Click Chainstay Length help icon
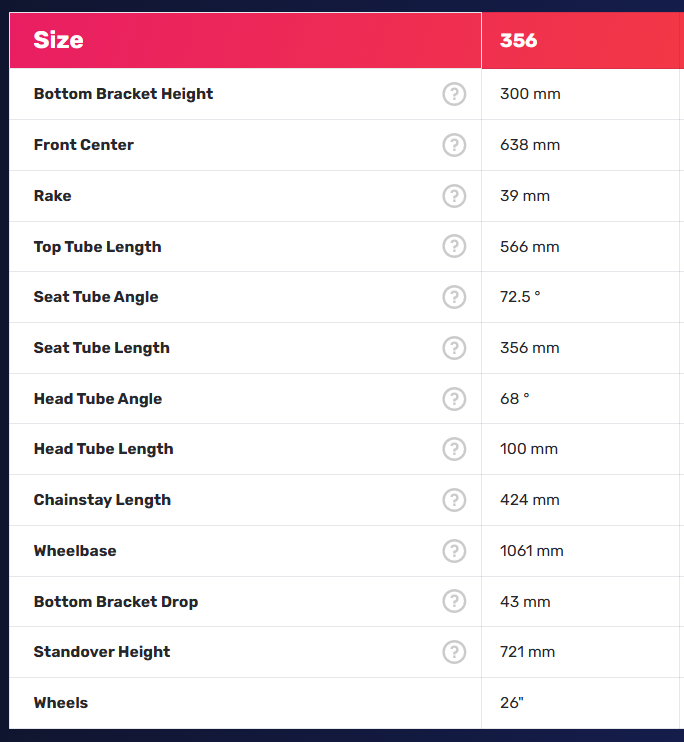Image resolution: width=684 pixels, height=742 pixels. pyautogui.click(x=454, y=500)
